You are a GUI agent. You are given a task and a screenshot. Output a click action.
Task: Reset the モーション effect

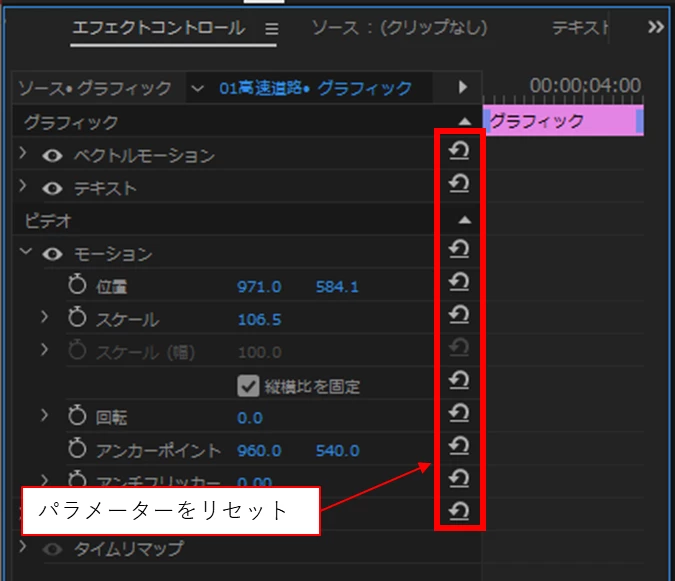click(x=459, y=249)
